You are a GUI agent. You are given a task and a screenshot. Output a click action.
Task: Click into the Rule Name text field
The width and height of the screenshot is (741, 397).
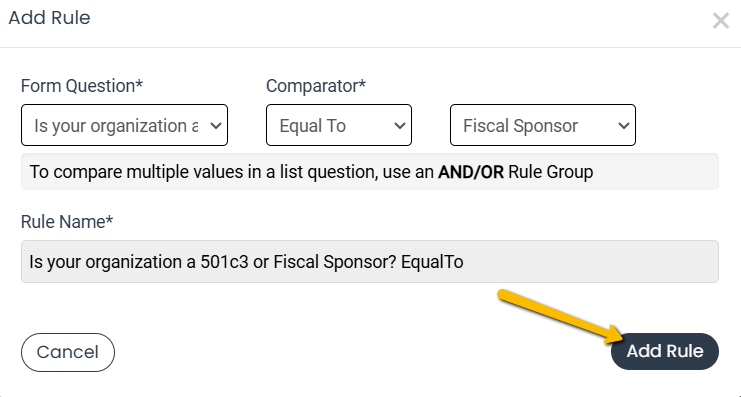370,261
